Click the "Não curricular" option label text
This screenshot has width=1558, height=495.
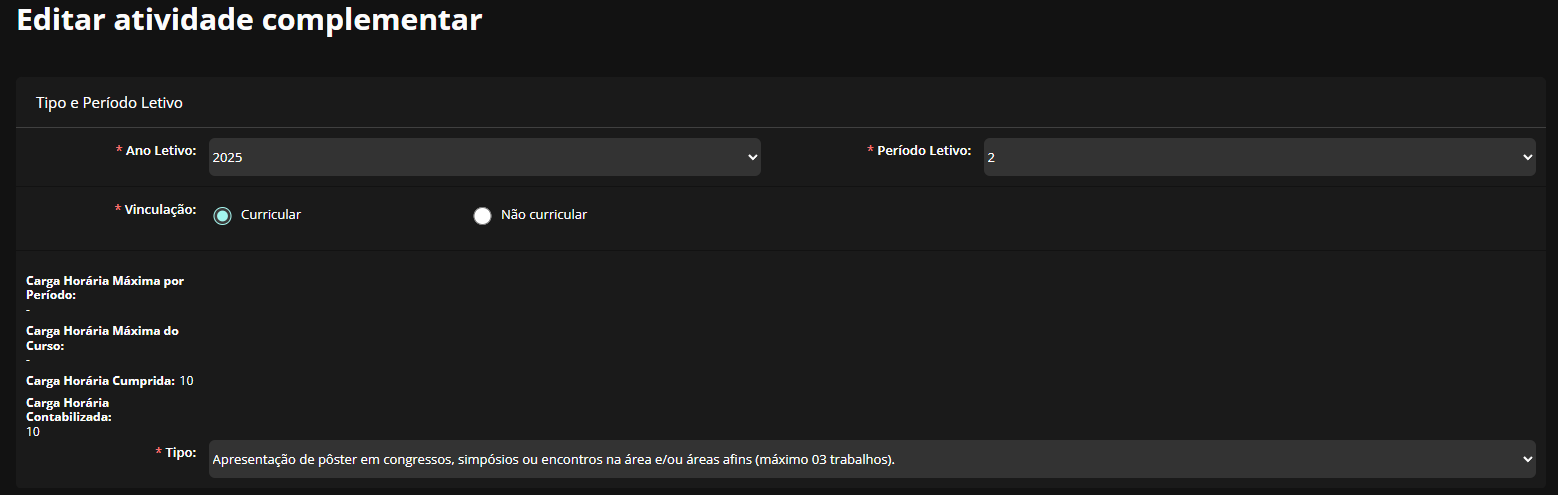[x=543, y=215]
